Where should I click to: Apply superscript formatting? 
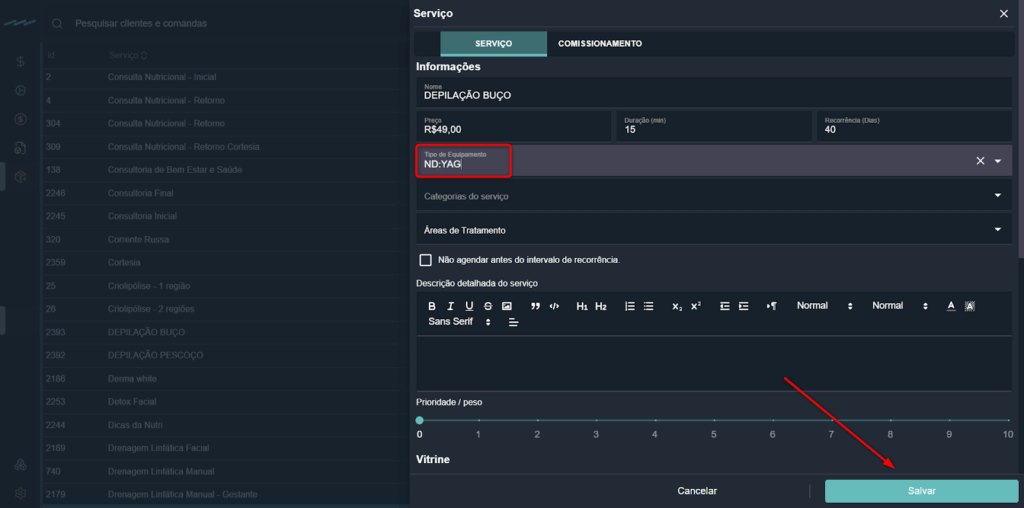tap(696, 306)
